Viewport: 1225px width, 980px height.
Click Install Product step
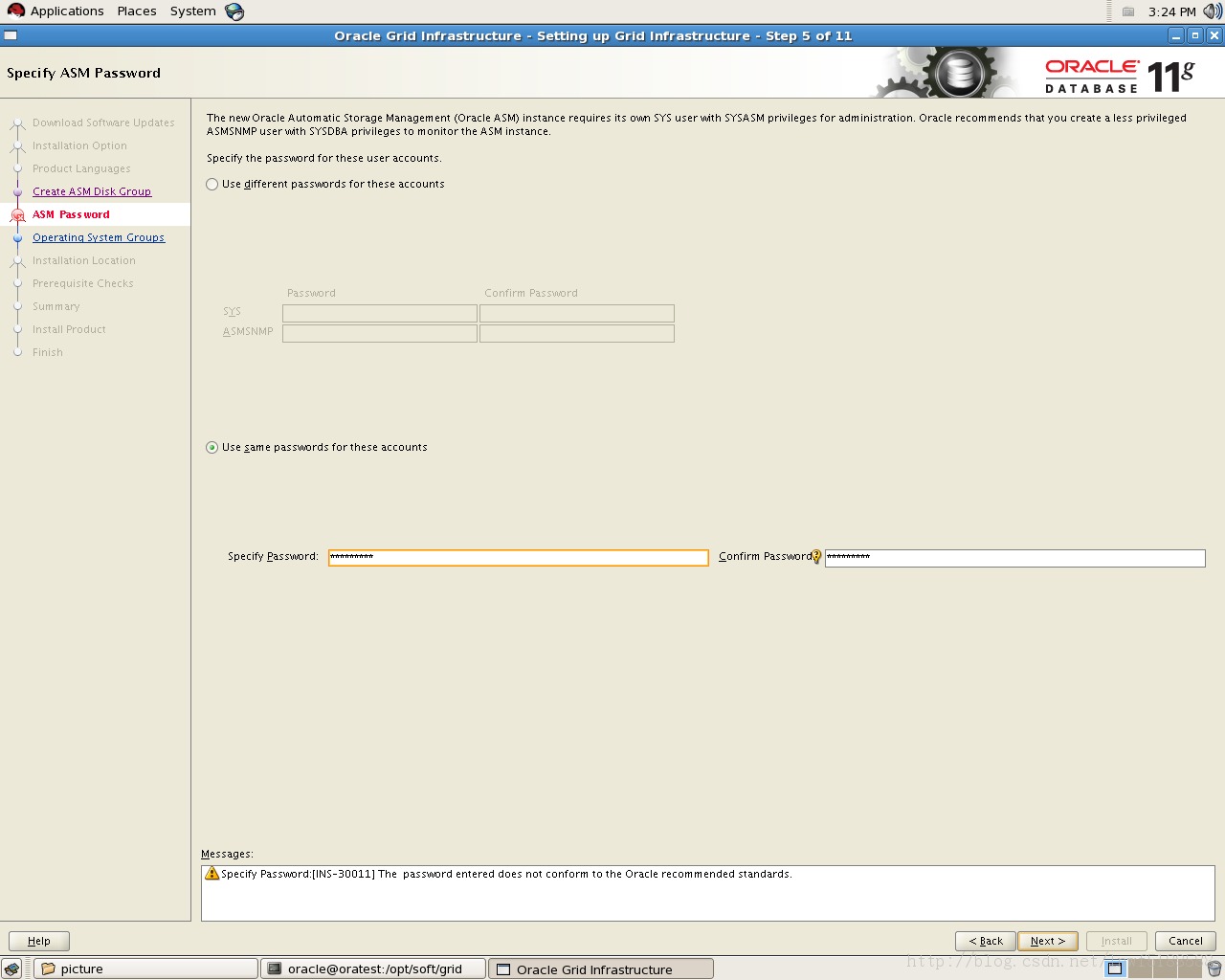point(69,329)
